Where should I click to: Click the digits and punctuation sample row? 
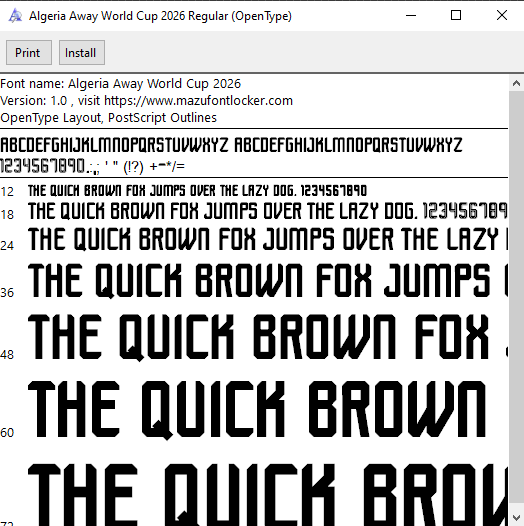[x=92, y=166]
